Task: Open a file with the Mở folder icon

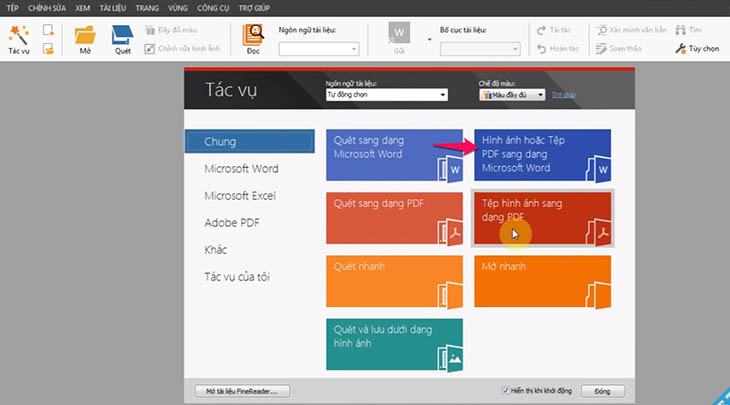Action: coord(85,40)
